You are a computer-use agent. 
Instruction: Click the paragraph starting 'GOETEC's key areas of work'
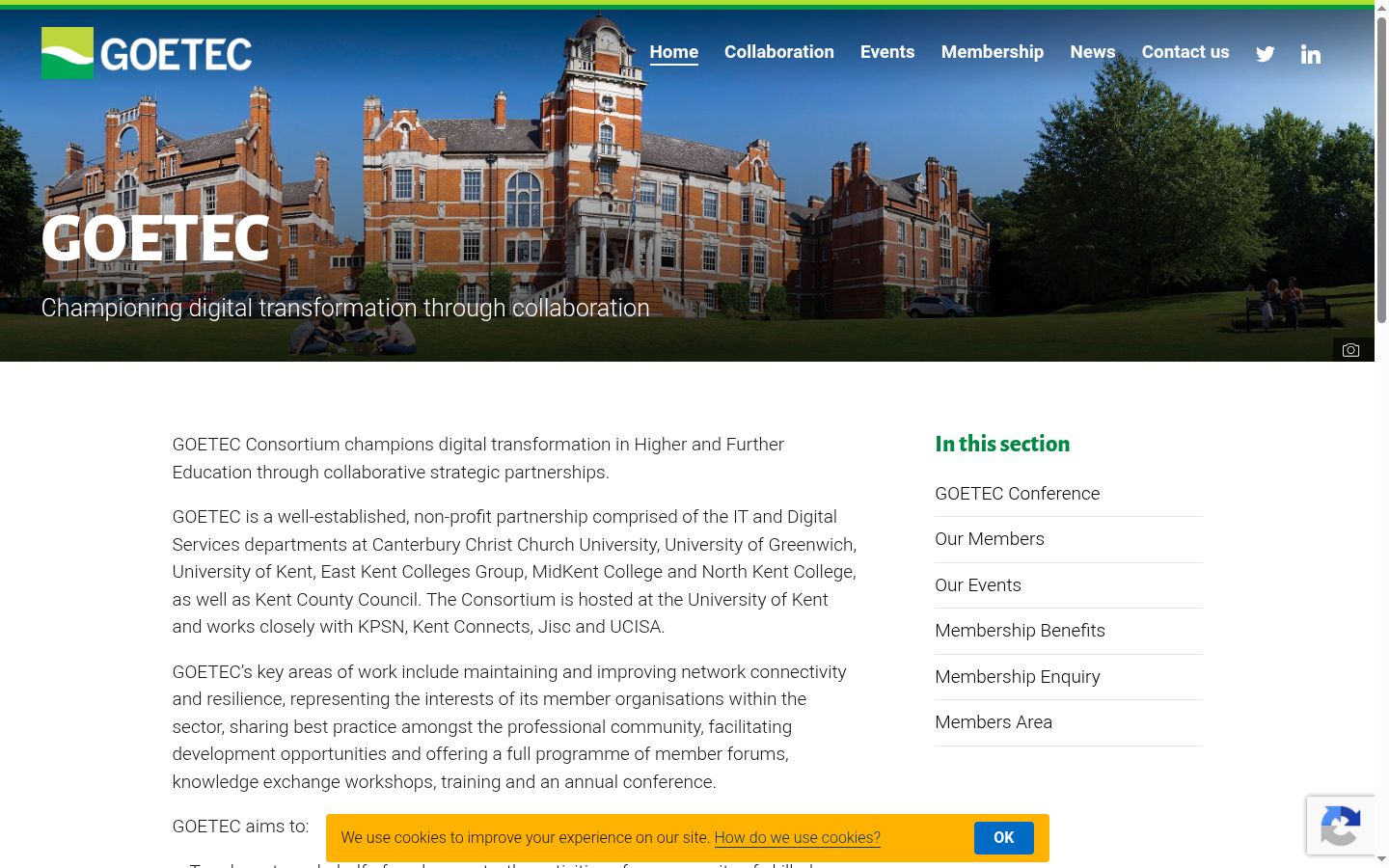click(509, 727)
